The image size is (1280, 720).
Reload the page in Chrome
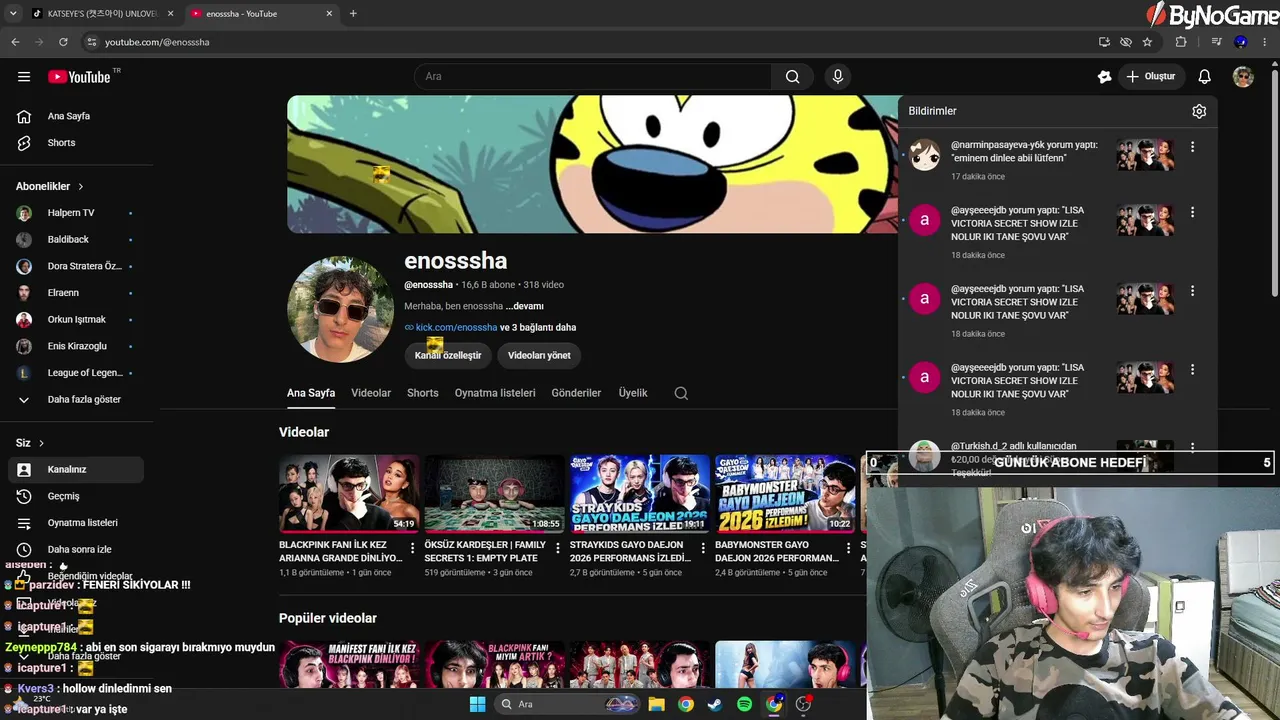click(63, 42)
